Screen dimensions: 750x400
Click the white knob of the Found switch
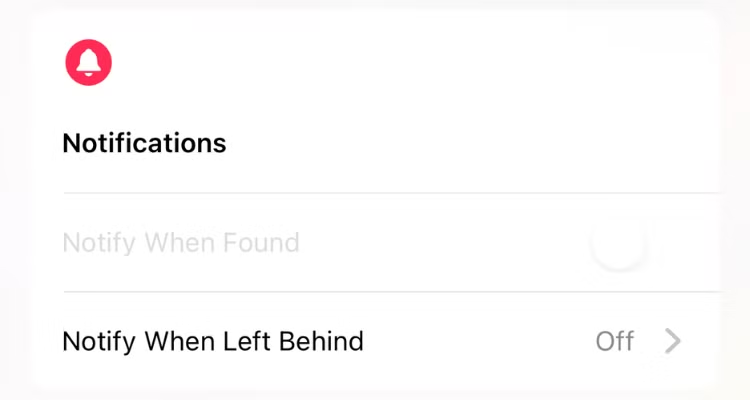click(x=619, y=243)
